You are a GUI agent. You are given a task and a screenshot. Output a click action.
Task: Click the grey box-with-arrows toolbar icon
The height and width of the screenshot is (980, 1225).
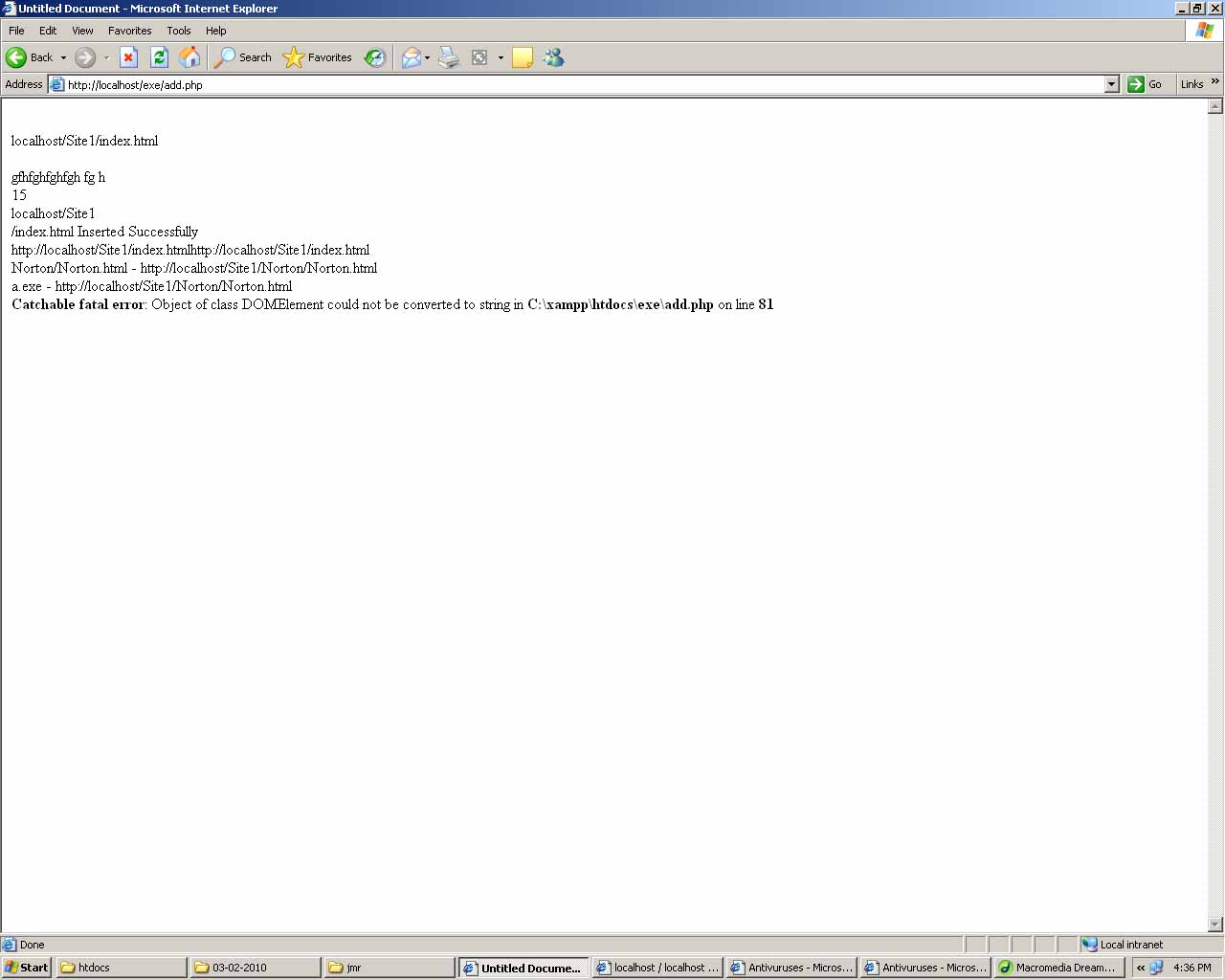tap(479, 57)
